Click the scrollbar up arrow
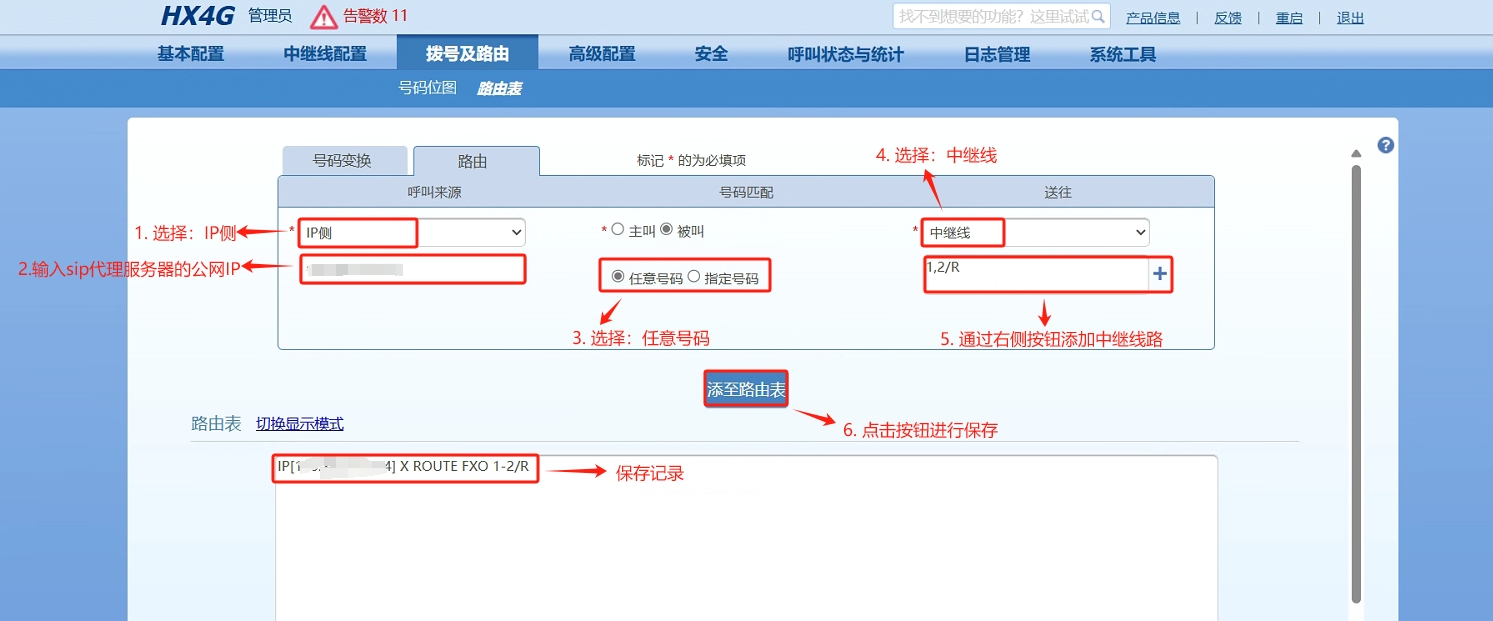This screenshot has height=621, width=1493. 1356,154
